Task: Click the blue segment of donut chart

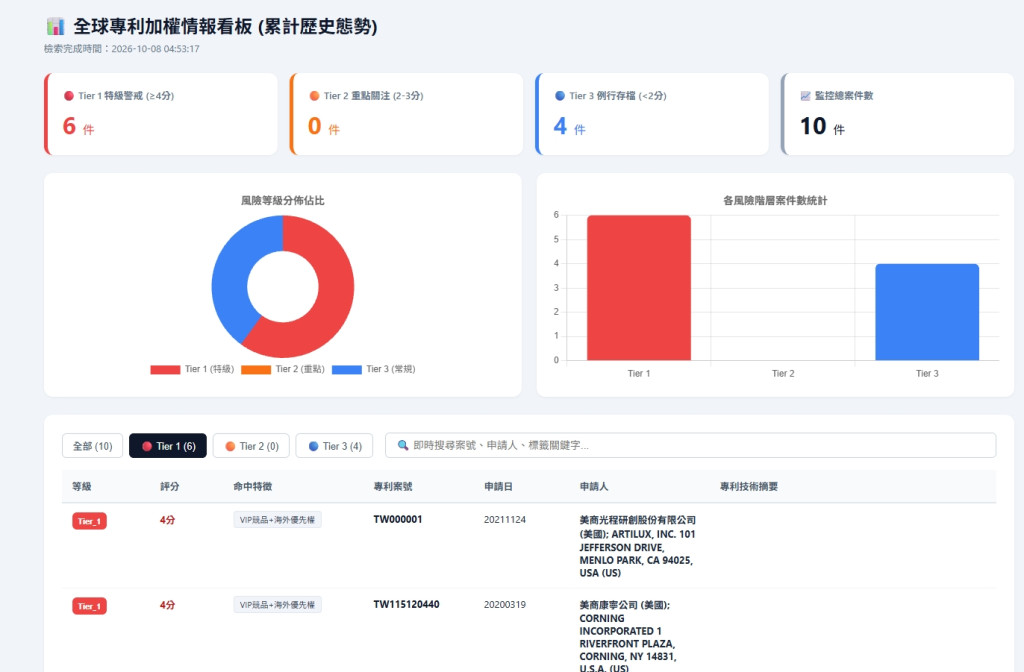Action: pyautogui.click(x=232, y=274)
